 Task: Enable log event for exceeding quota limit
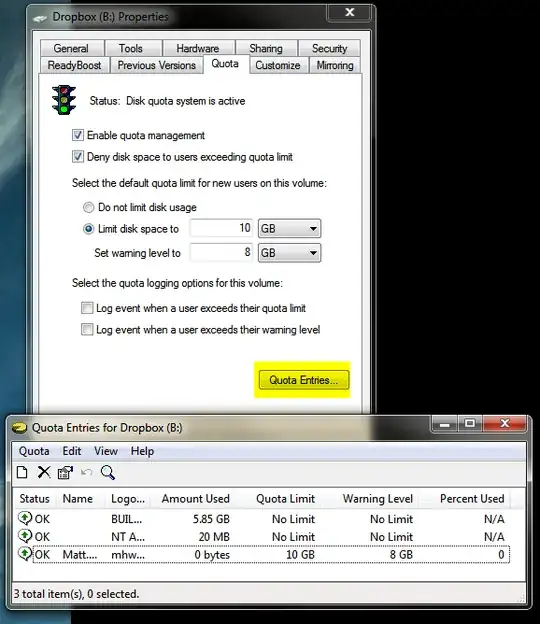click(87, 308)
